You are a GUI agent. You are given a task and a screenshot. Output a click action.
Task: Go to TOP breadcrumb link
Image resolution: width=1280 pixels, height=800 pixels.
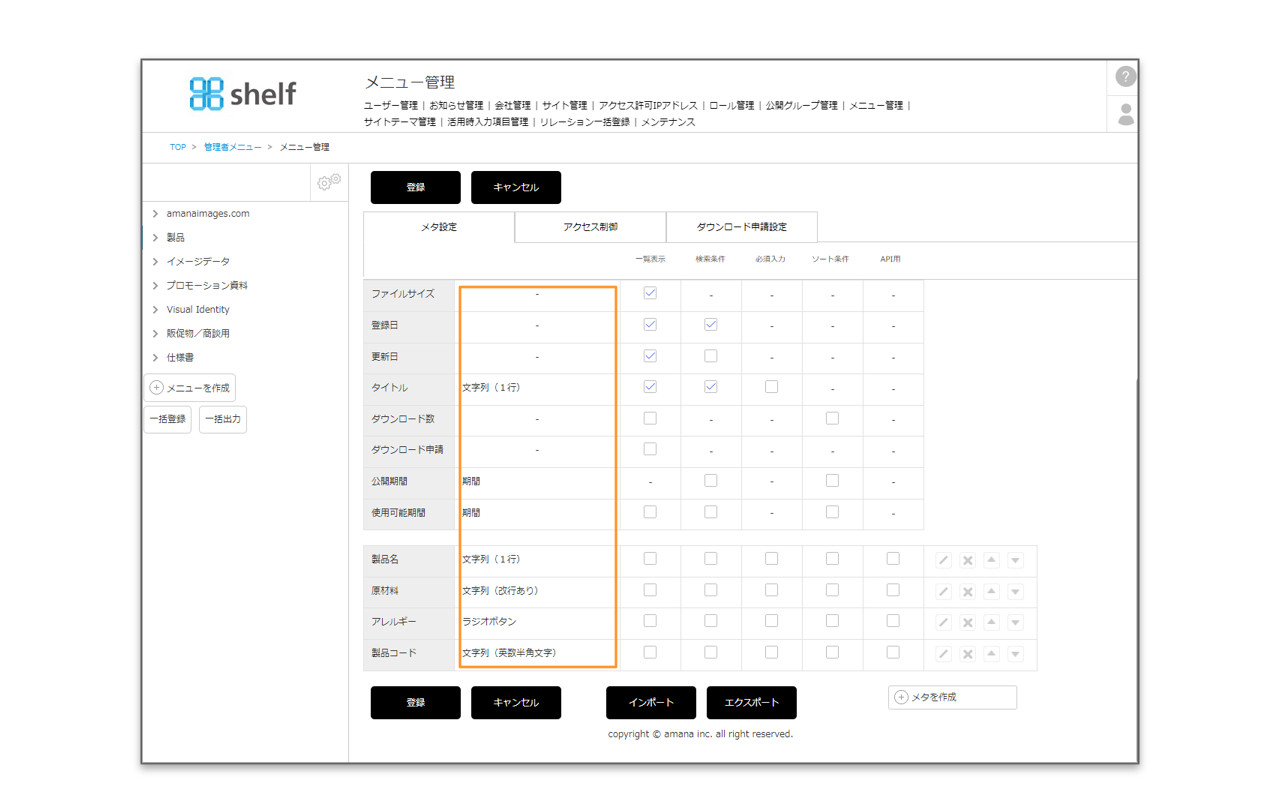pos(178,147)
